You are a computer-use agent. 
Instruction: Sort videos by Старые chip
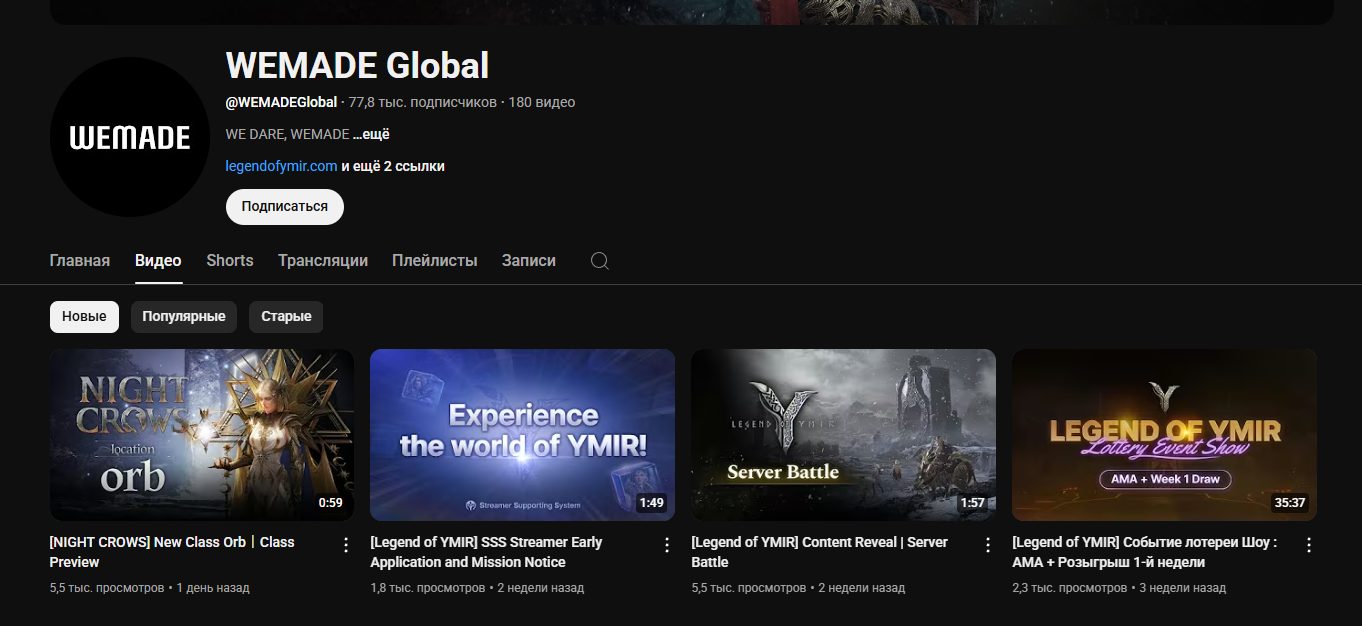pos(286,316)
